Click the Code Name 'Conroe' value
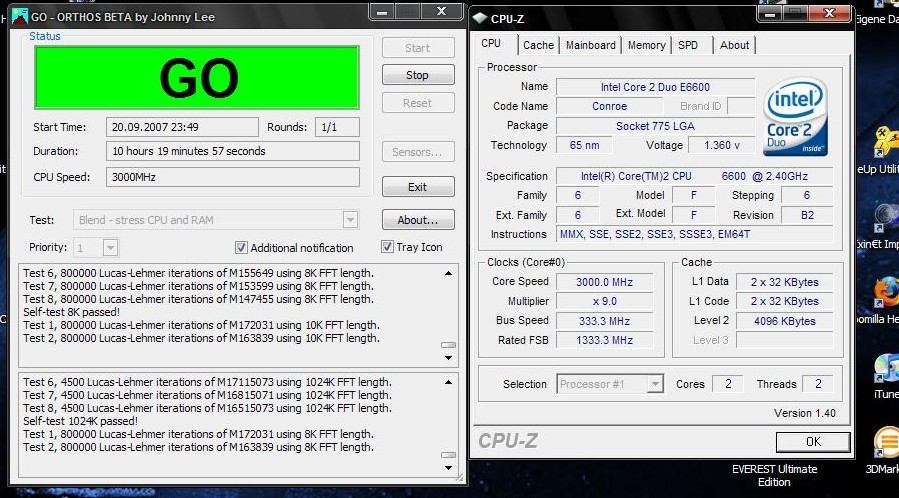This screenshot has height=498, width=899. pos(609,107)
